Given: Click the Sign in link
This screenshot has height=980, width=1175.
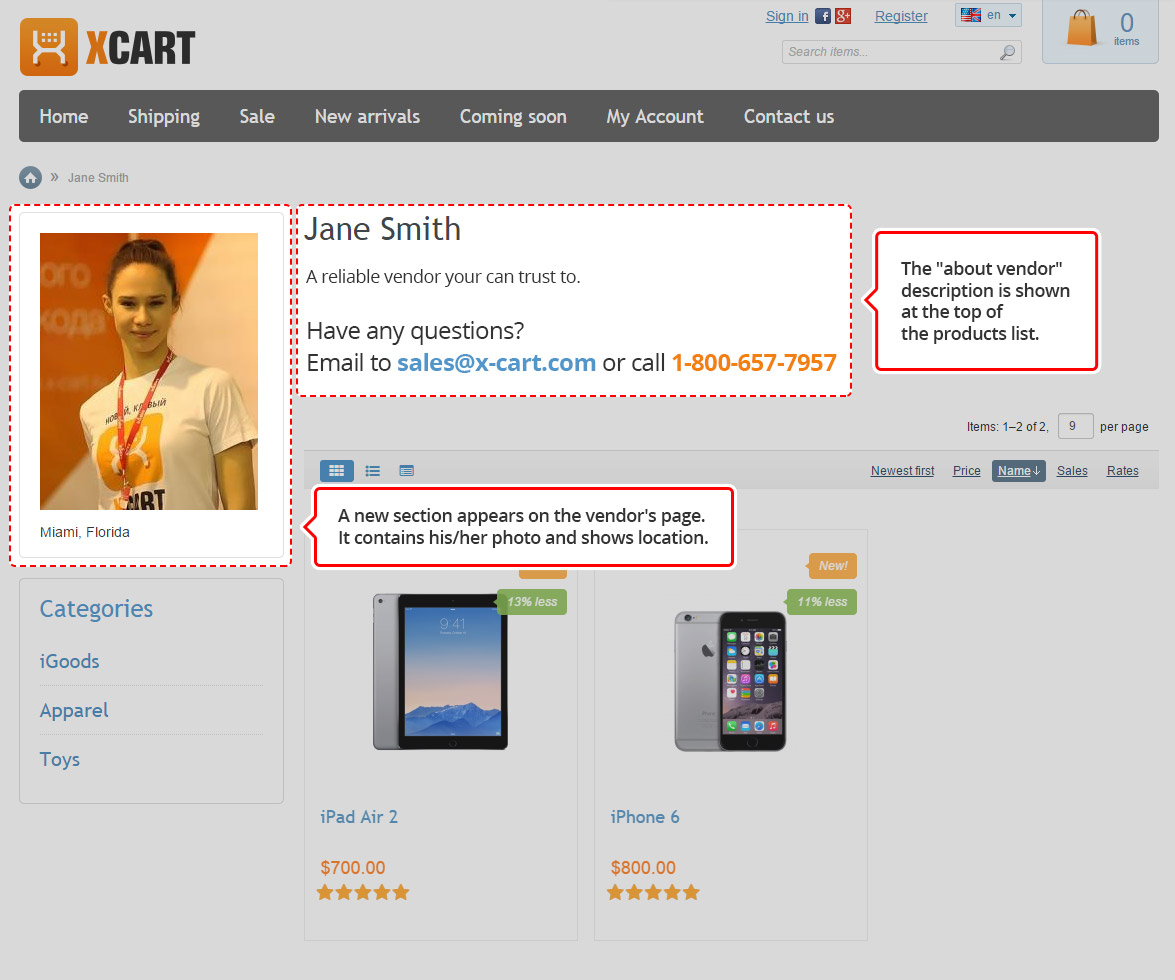Looking at the screenshot, I should tap(787, 16).
